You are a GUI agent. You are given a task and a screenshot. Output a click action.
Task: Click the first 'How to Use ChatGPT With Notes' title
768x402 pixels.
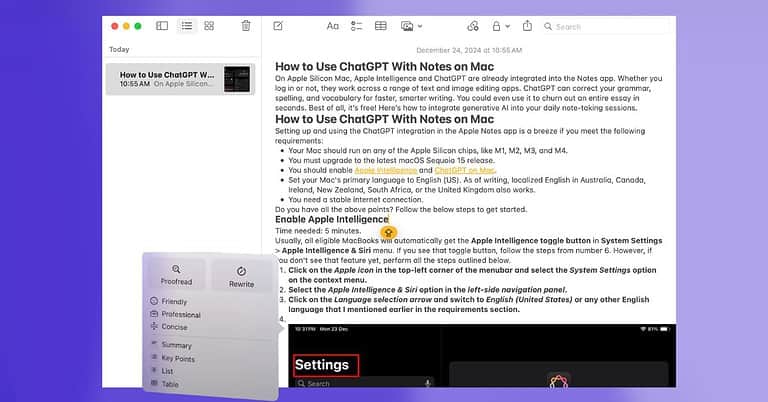[x=384, y=67]
